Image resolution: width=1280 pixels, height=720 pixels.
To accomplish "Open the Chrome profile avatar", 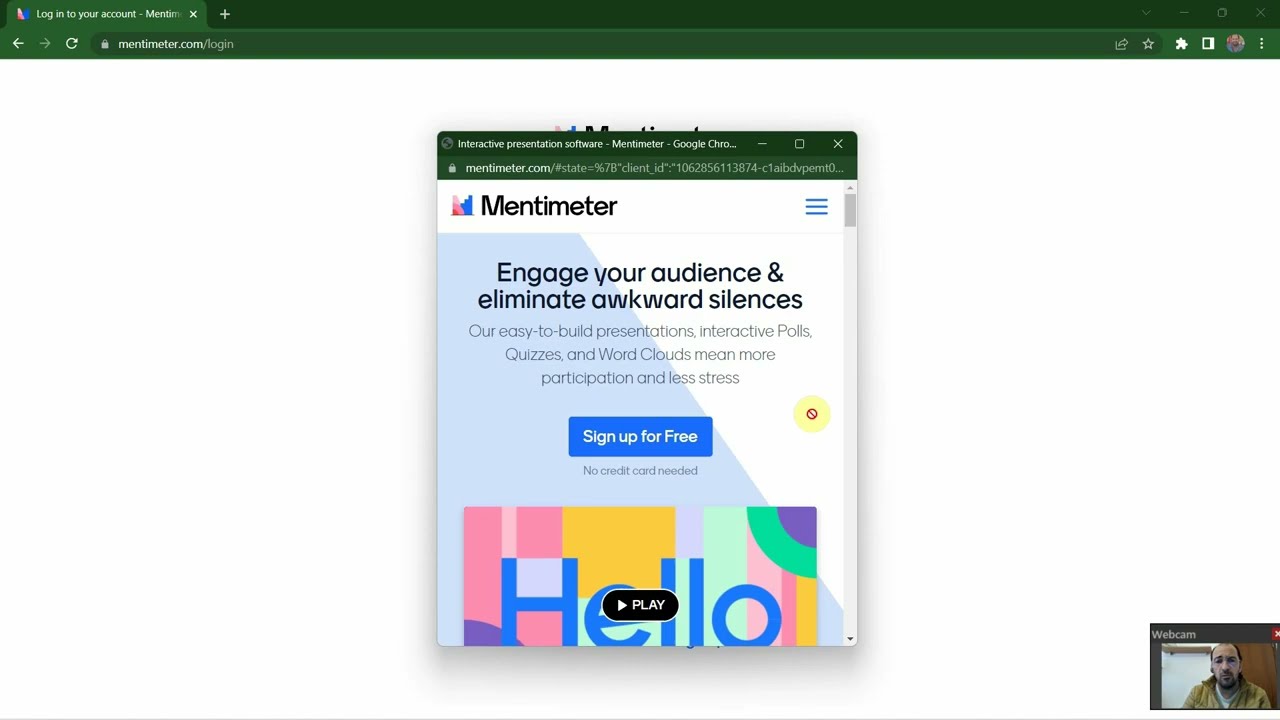I will coord(1235,44).
